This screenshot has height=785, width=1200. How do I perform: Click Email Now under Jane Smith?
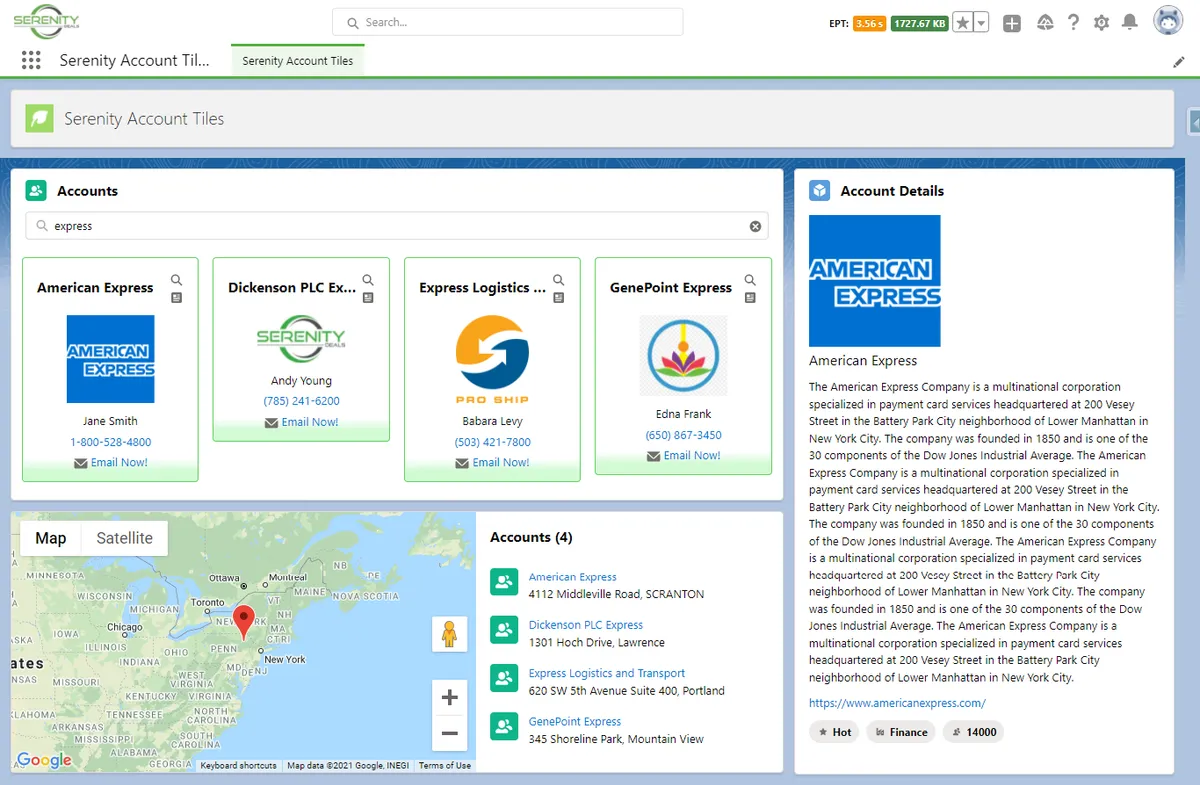(x=119, y=462)
